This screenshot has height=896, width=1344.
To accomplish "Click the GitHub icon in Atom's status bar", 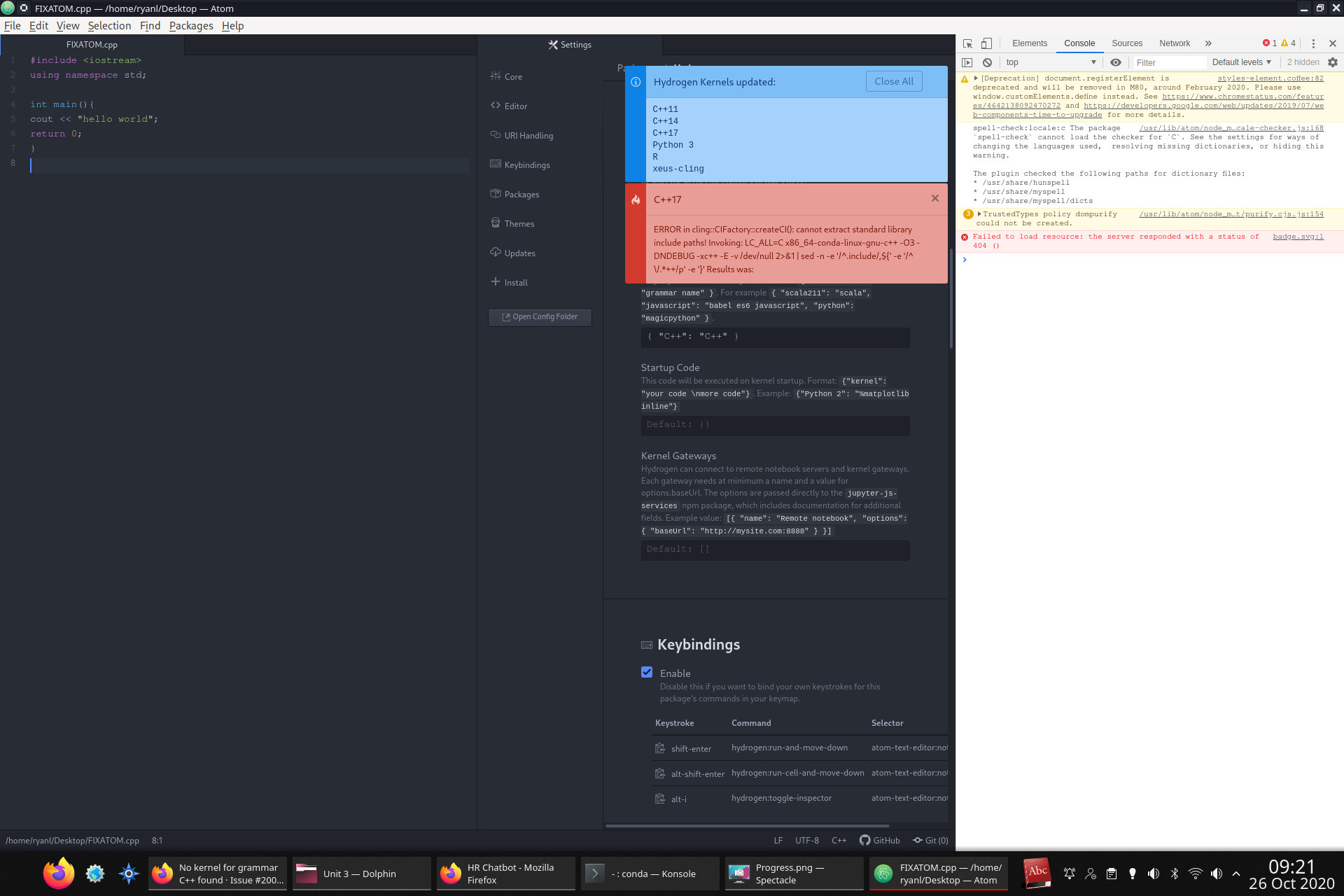I will click(866, 840).
